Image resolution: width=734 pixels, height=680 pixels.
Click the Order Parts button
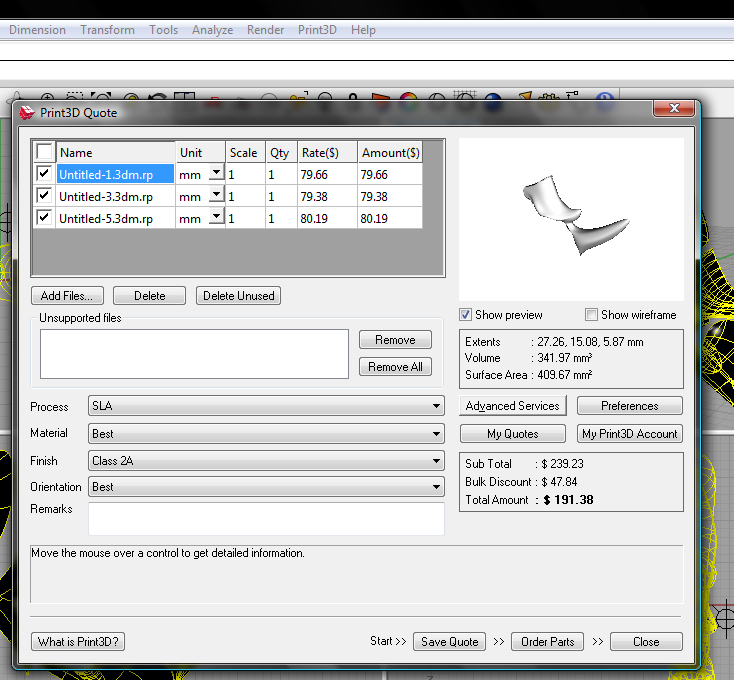point(547,642)
